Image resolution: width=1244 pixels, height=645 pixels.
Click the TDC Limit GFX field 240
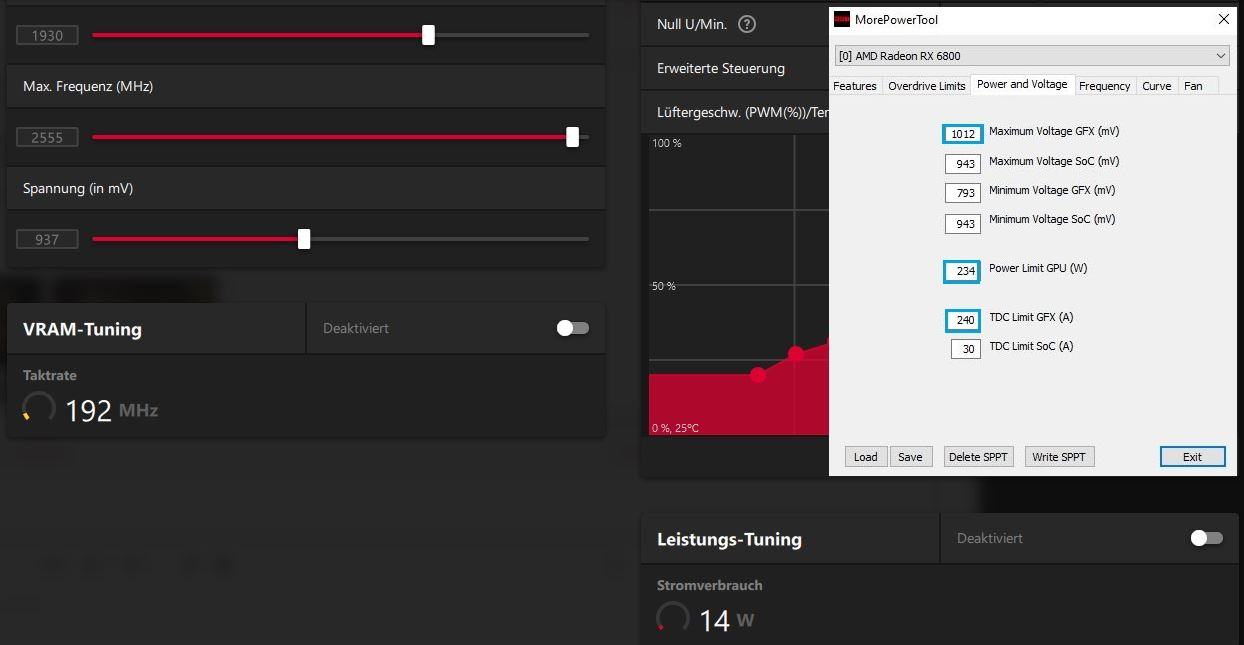[963, 320]
